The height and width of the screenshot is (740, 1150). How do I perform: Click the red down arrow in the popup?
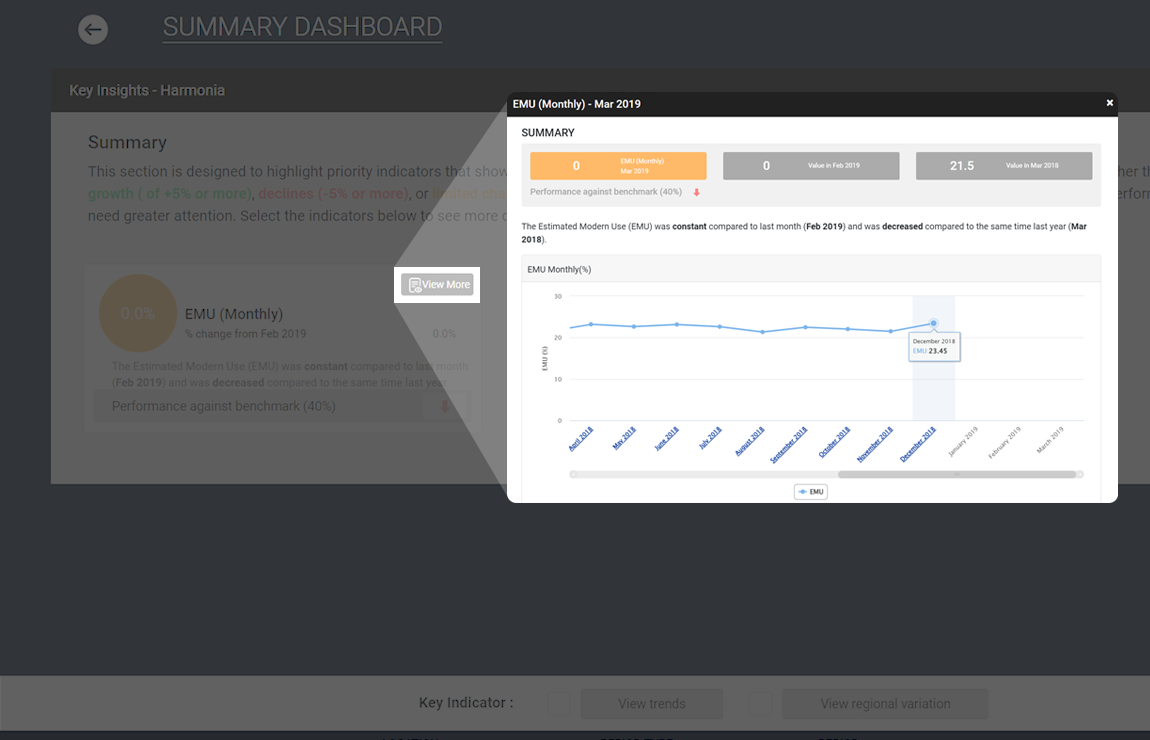tap(697, 192)
